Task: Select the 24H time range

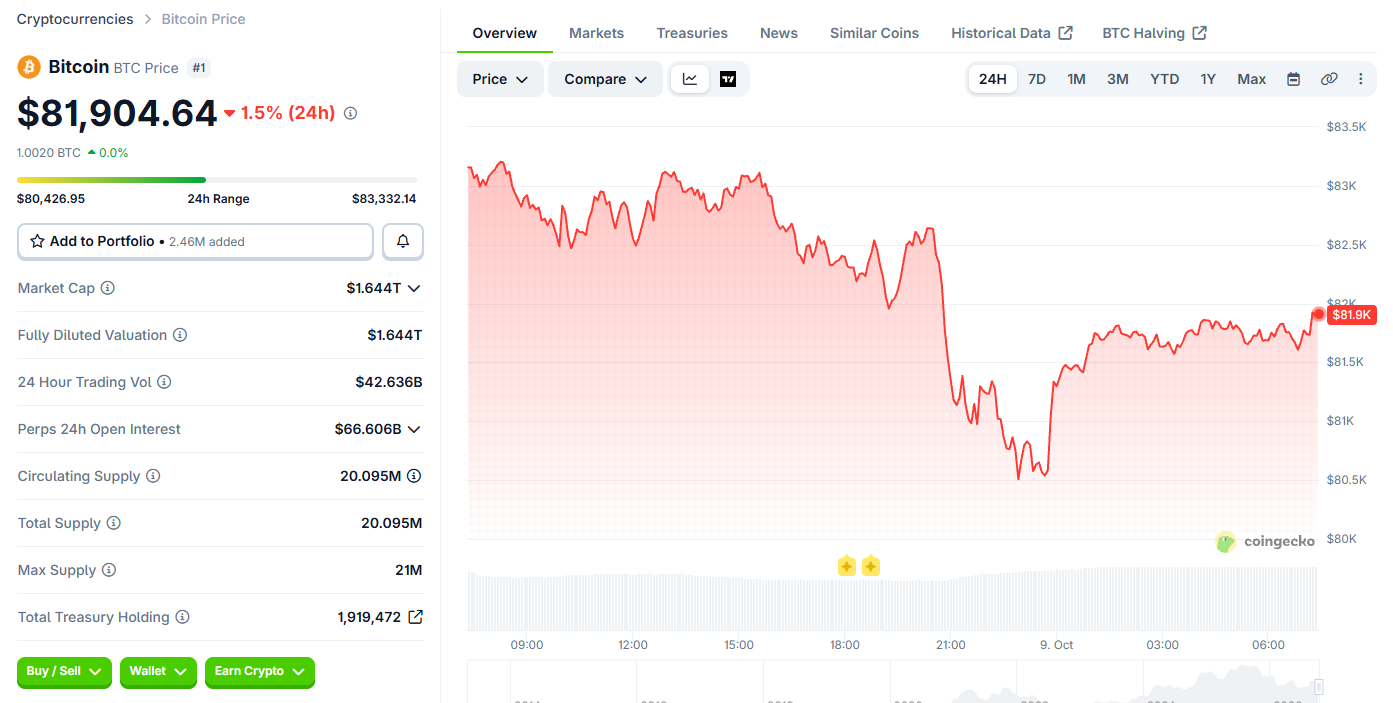Action: click(x=993, y=79)
